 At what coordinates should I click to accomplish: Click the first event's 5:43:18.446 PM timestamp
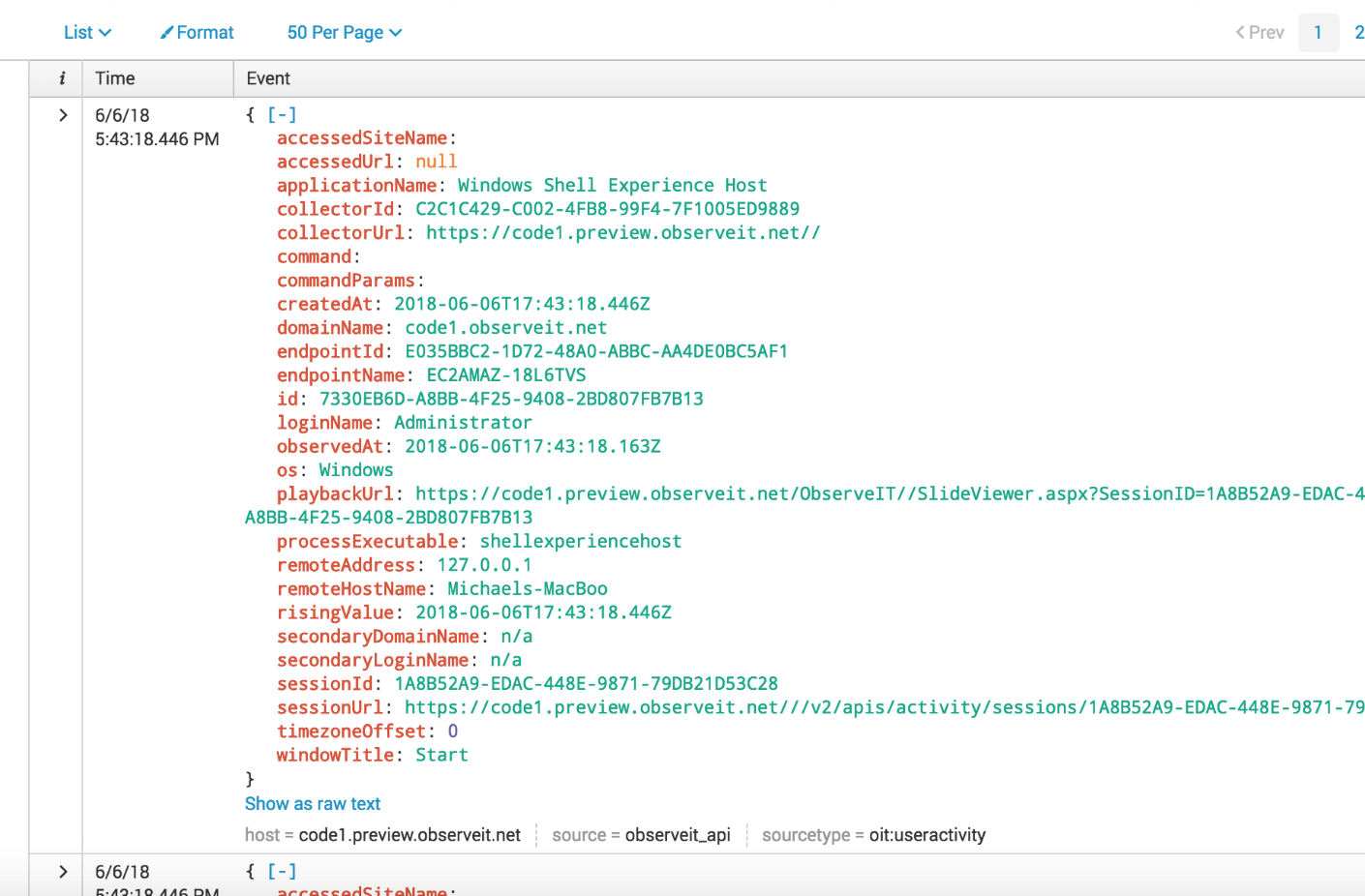[157, 139]
